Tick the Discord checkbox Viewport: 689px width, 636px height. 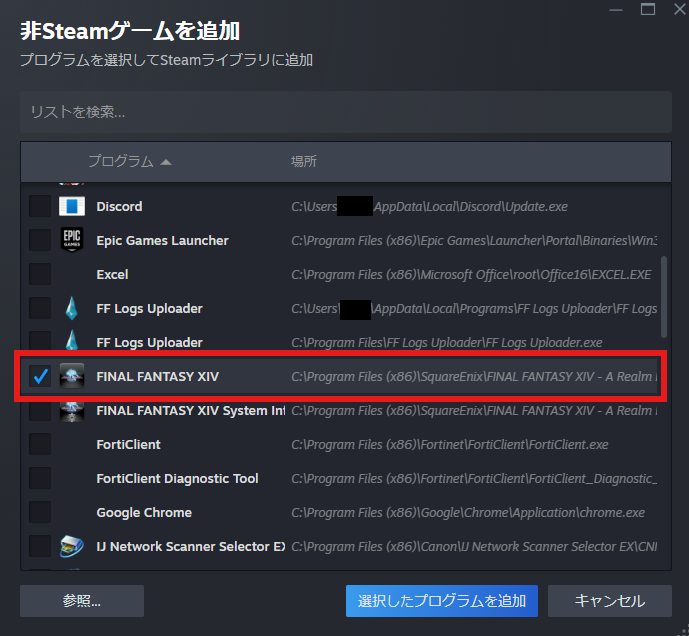[40, 206]
